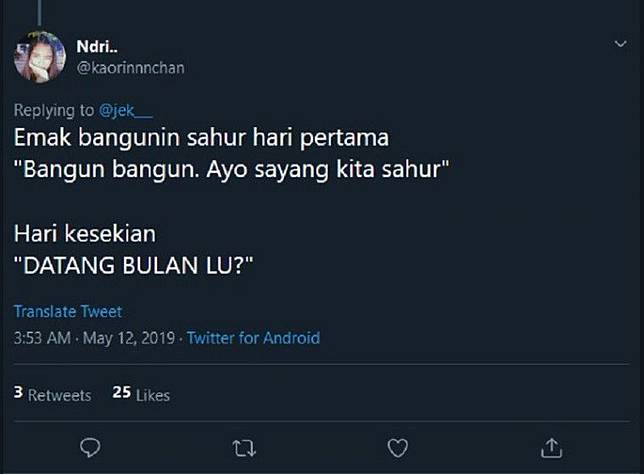Viewport: 644px width, 474px height.
Task: Open Ndri's profile picture avatar
Action: [40, 57]
